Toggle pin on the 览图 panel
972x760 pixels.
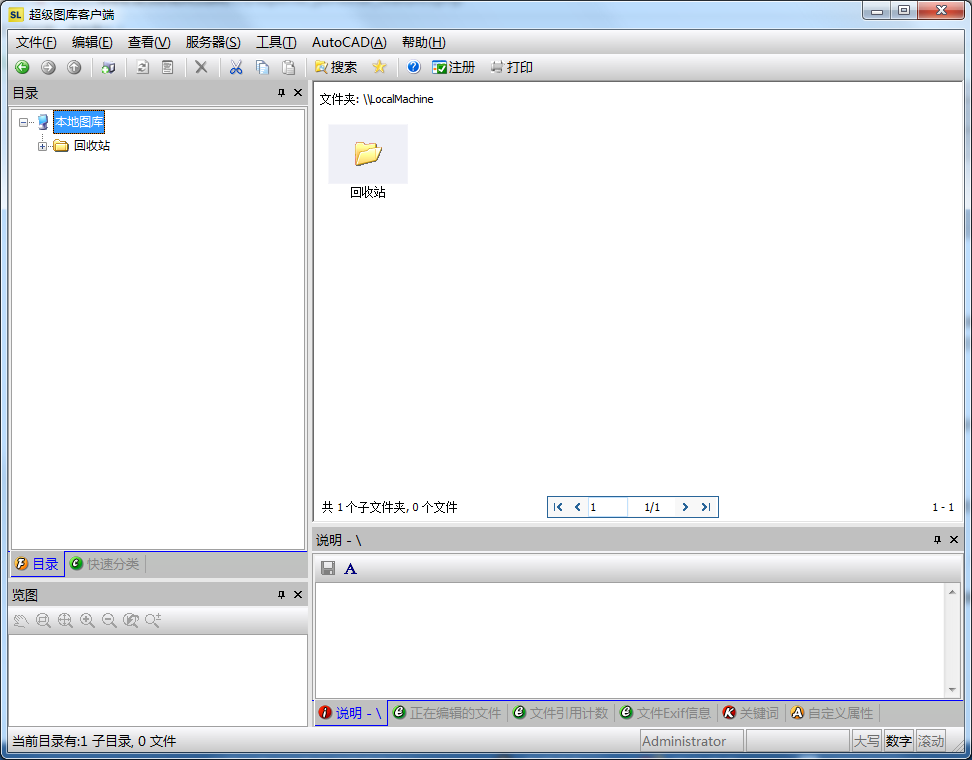281,595
